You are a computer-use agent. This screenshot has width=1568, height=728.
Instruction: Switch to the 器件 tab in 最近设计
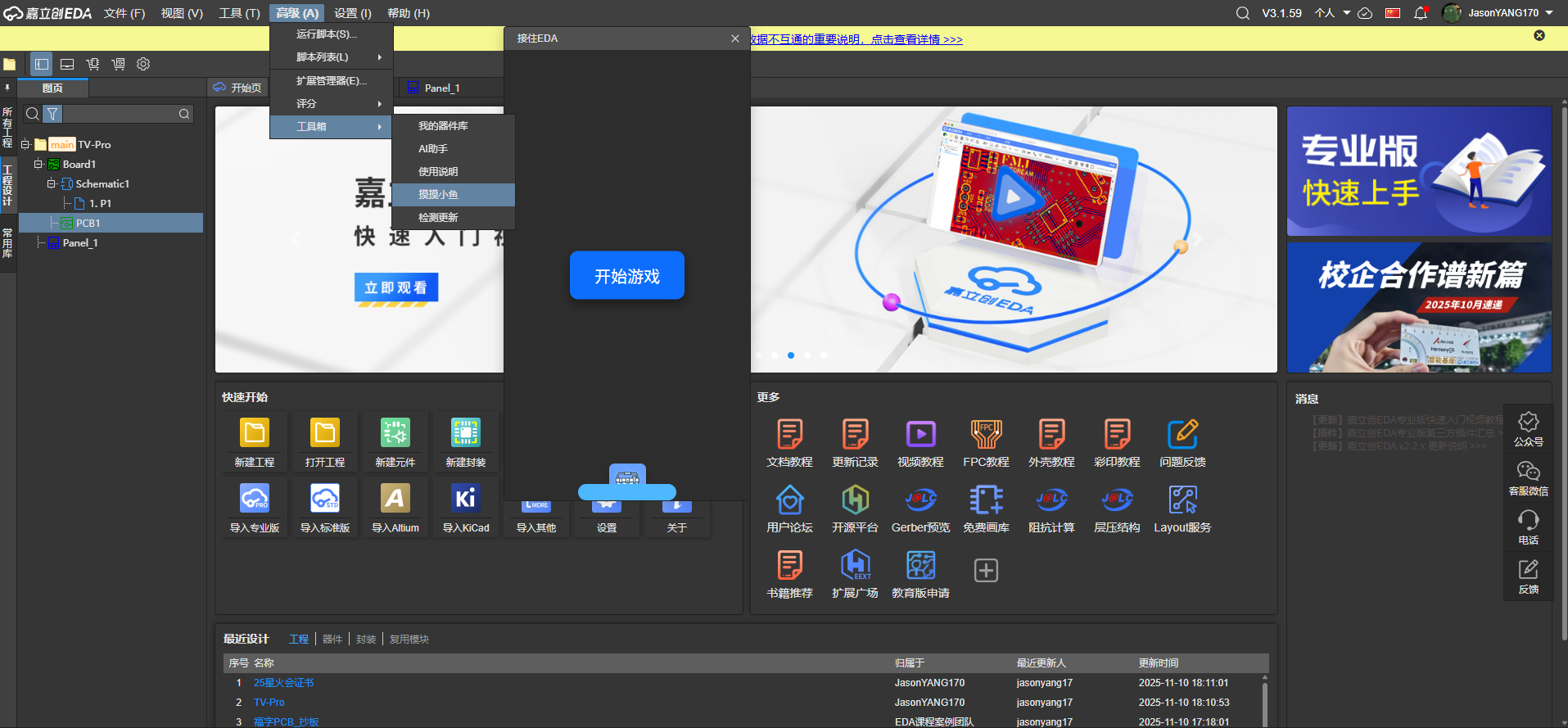[332, 640]
